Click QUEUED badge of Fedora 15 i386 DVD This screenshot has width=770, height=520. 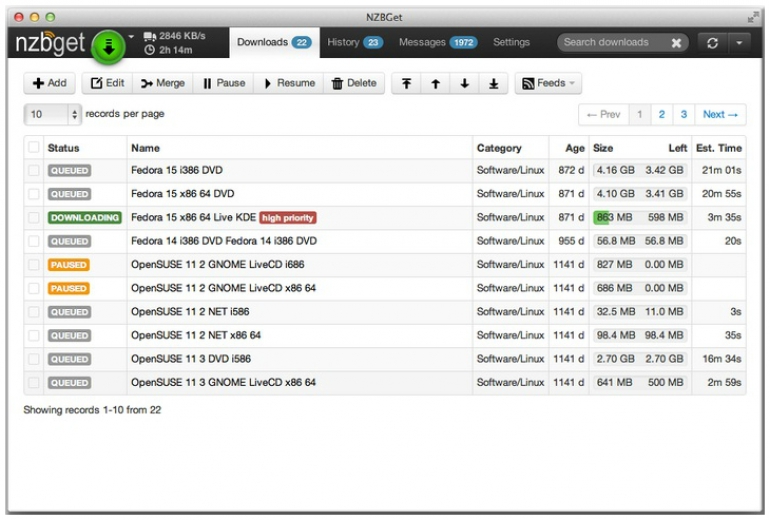pos(69,170)
